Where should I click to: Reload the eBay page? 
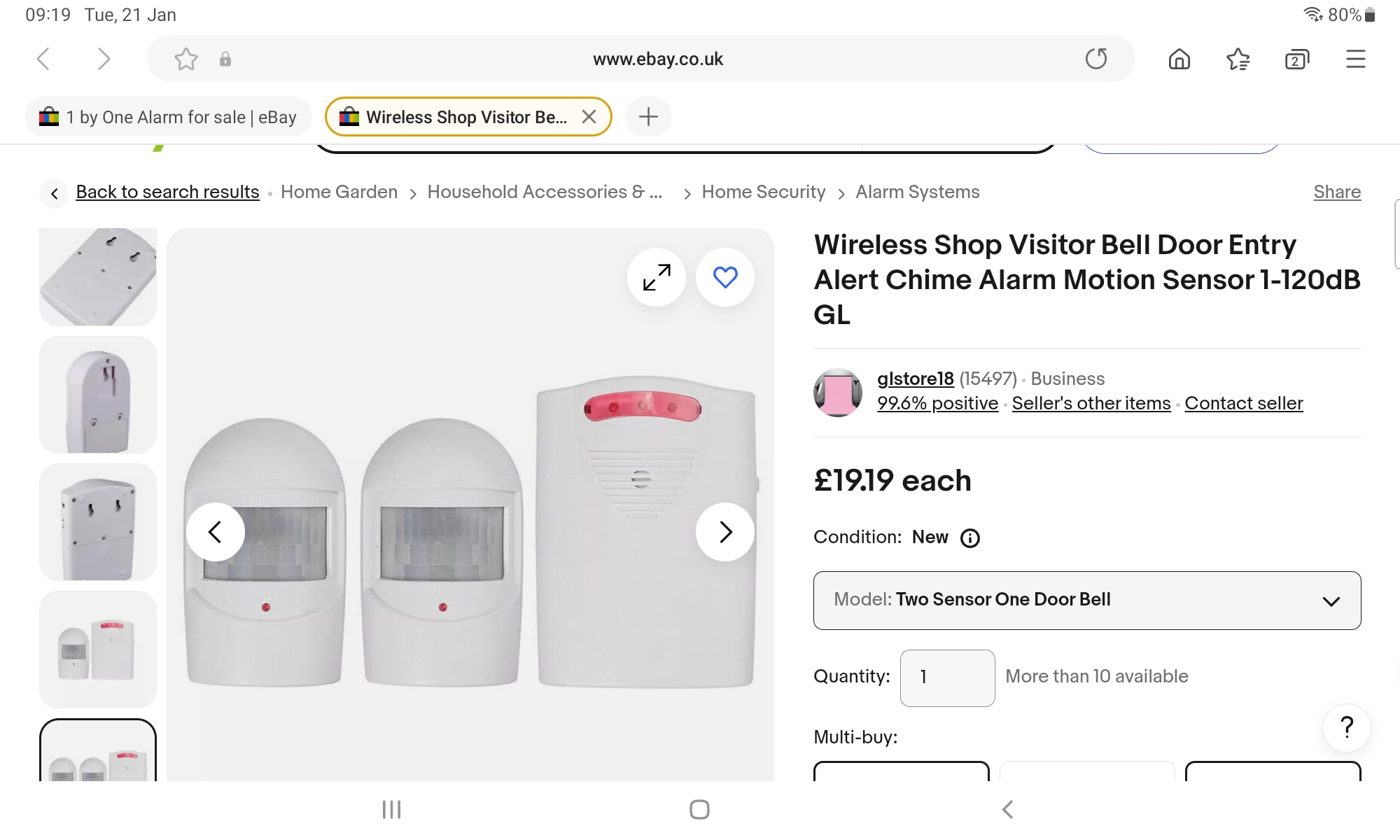[x=1096, y=59]
